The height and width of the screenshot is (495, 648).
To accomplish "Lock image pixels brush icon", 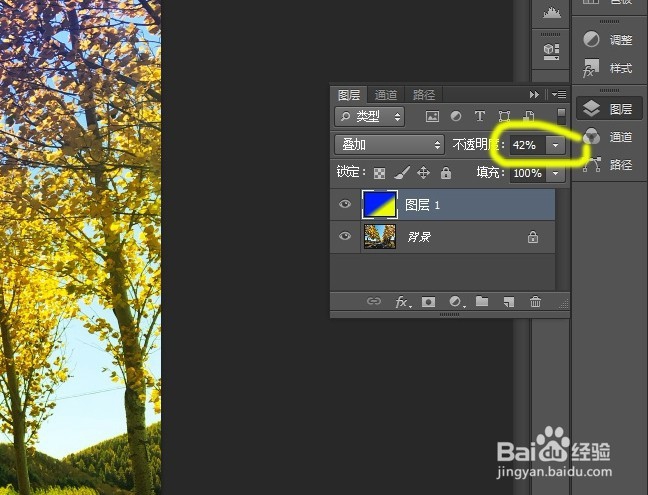I will click(x=402, y=173).
